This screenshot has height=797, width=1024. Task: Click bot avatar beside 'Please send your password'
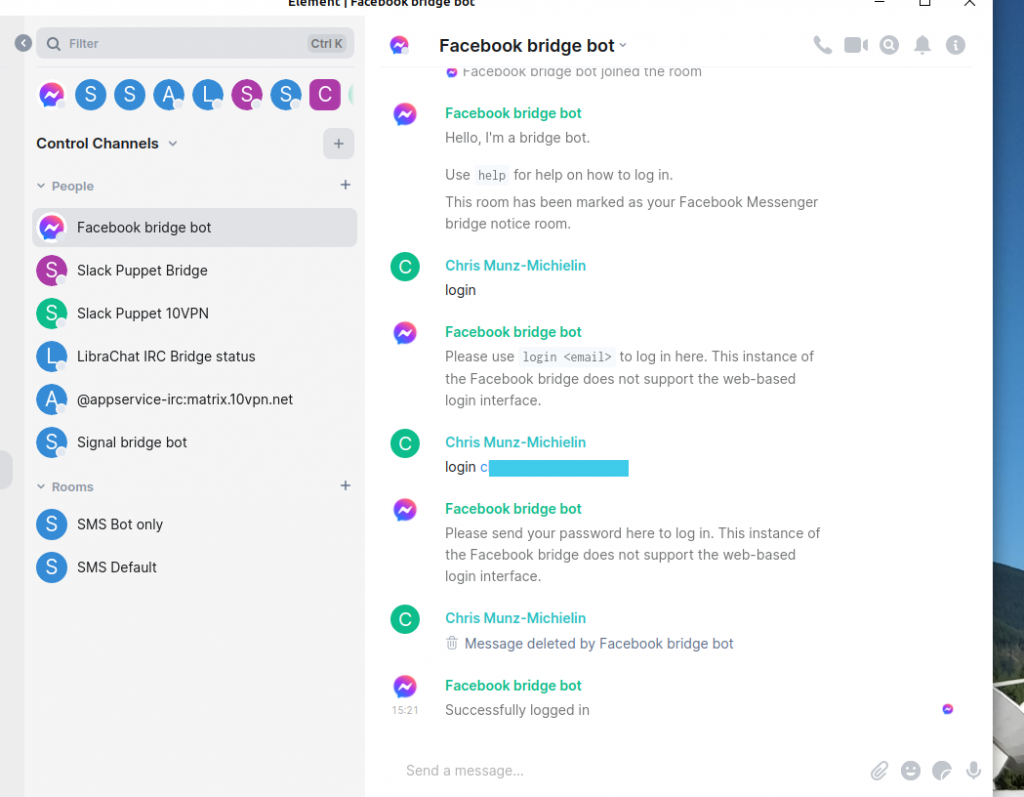tap(405, 510)
